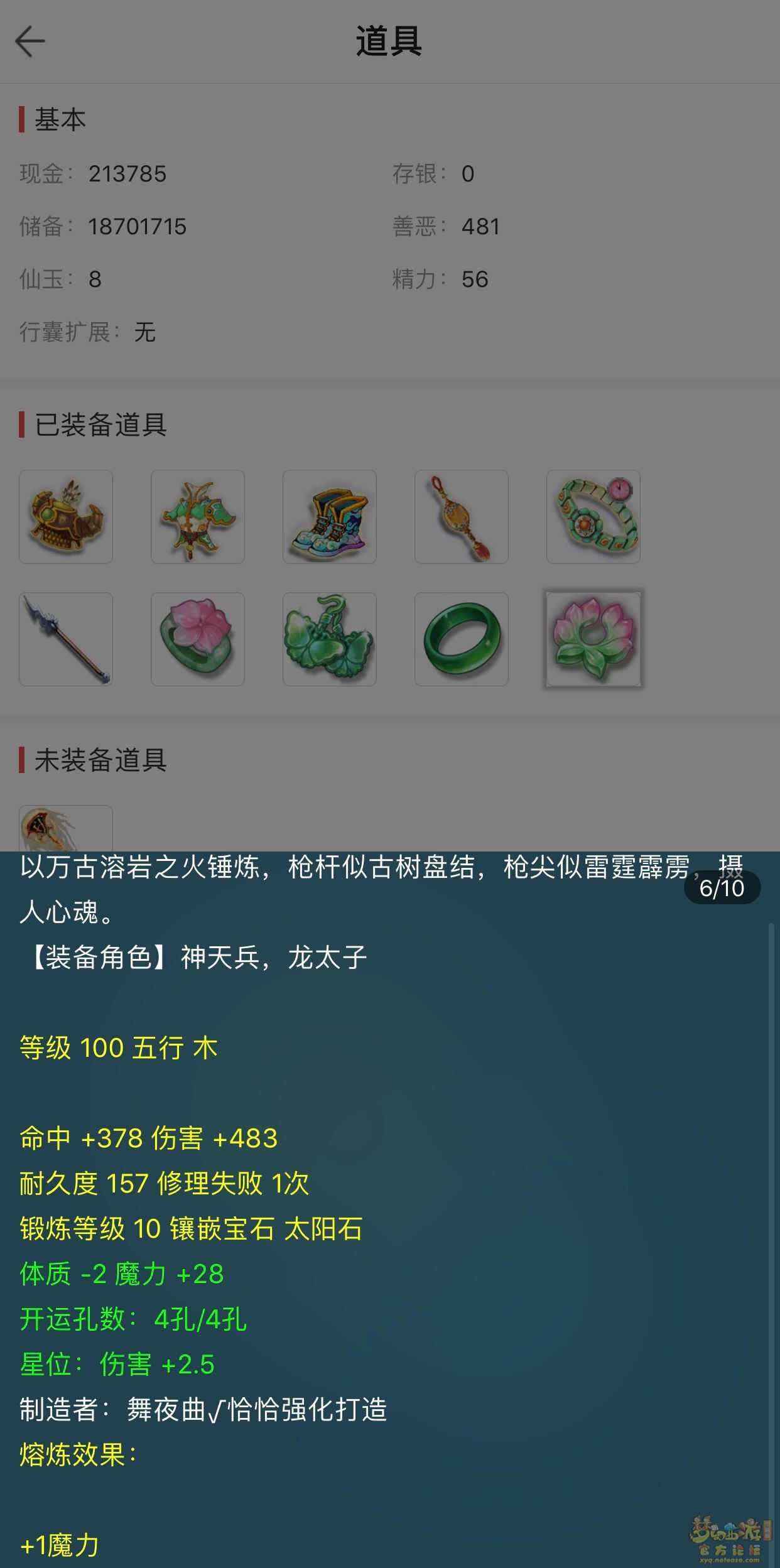Image resolution: width=780 pixels, height=1568 pixels.
Task: Select the green jade butterfly pendant icon
Action: [330, 639]
